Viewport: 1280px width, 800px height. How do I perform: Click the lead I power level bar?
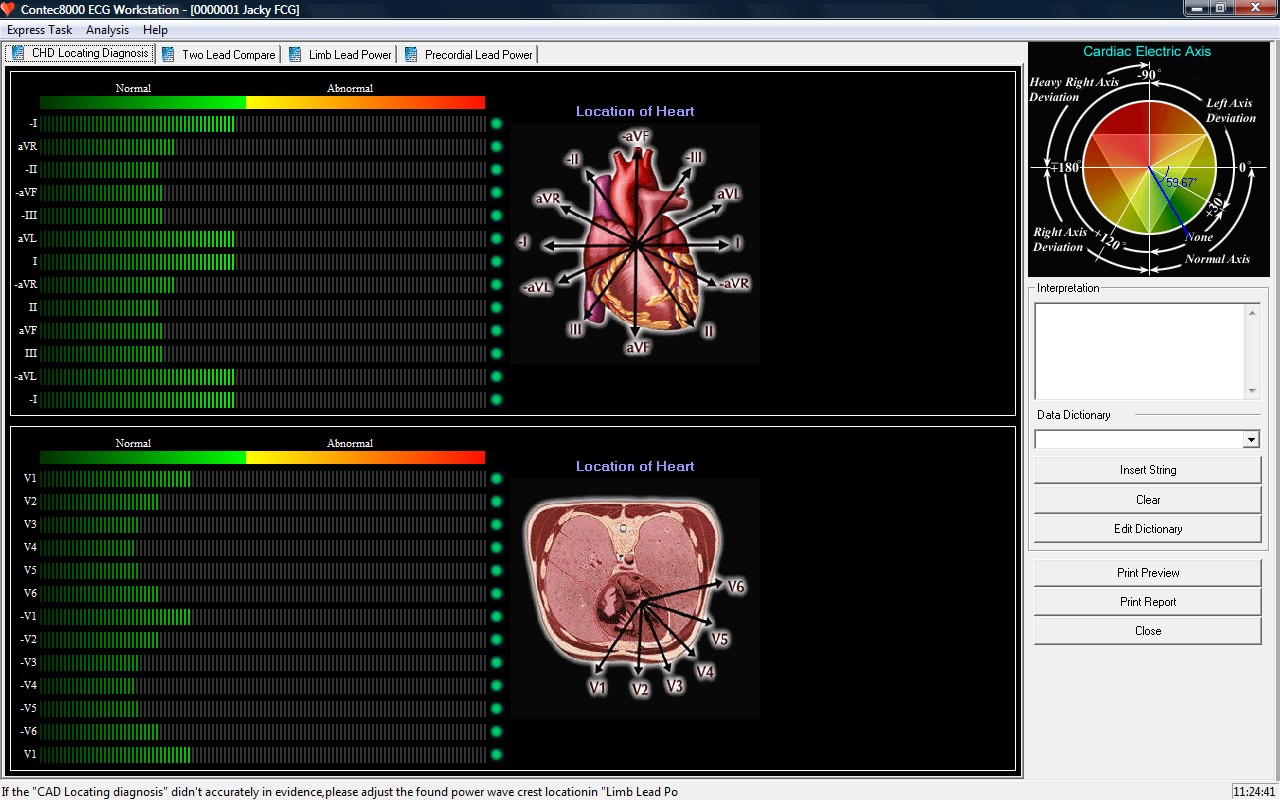tap(262, 262)
